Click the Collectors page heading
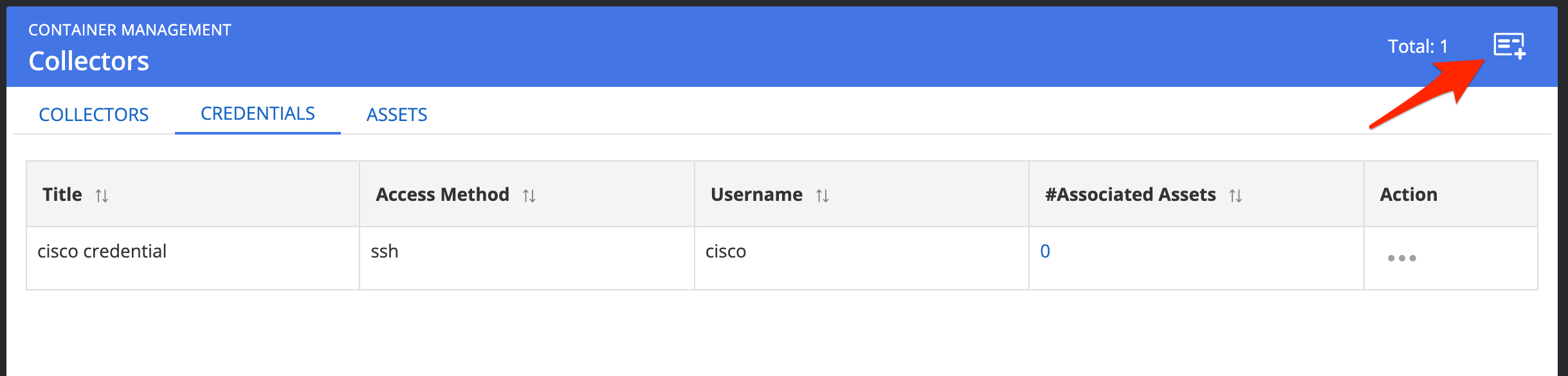 tap(89, 61)
